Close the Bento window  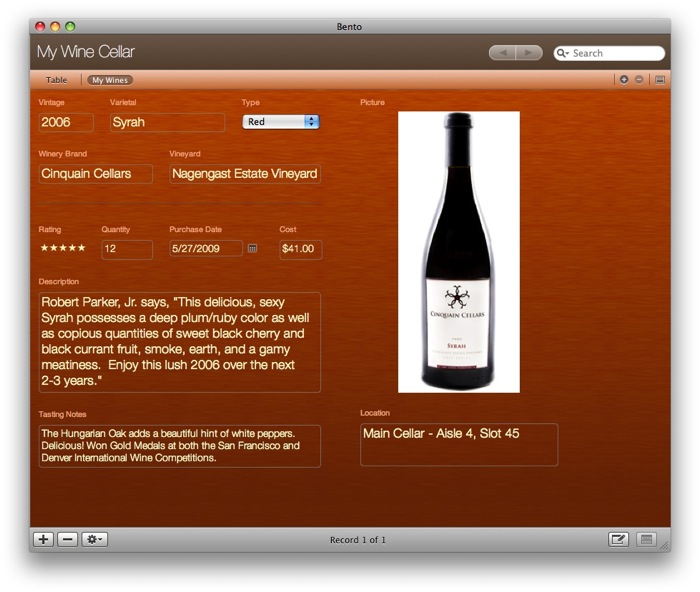click(x=40, y=26)
